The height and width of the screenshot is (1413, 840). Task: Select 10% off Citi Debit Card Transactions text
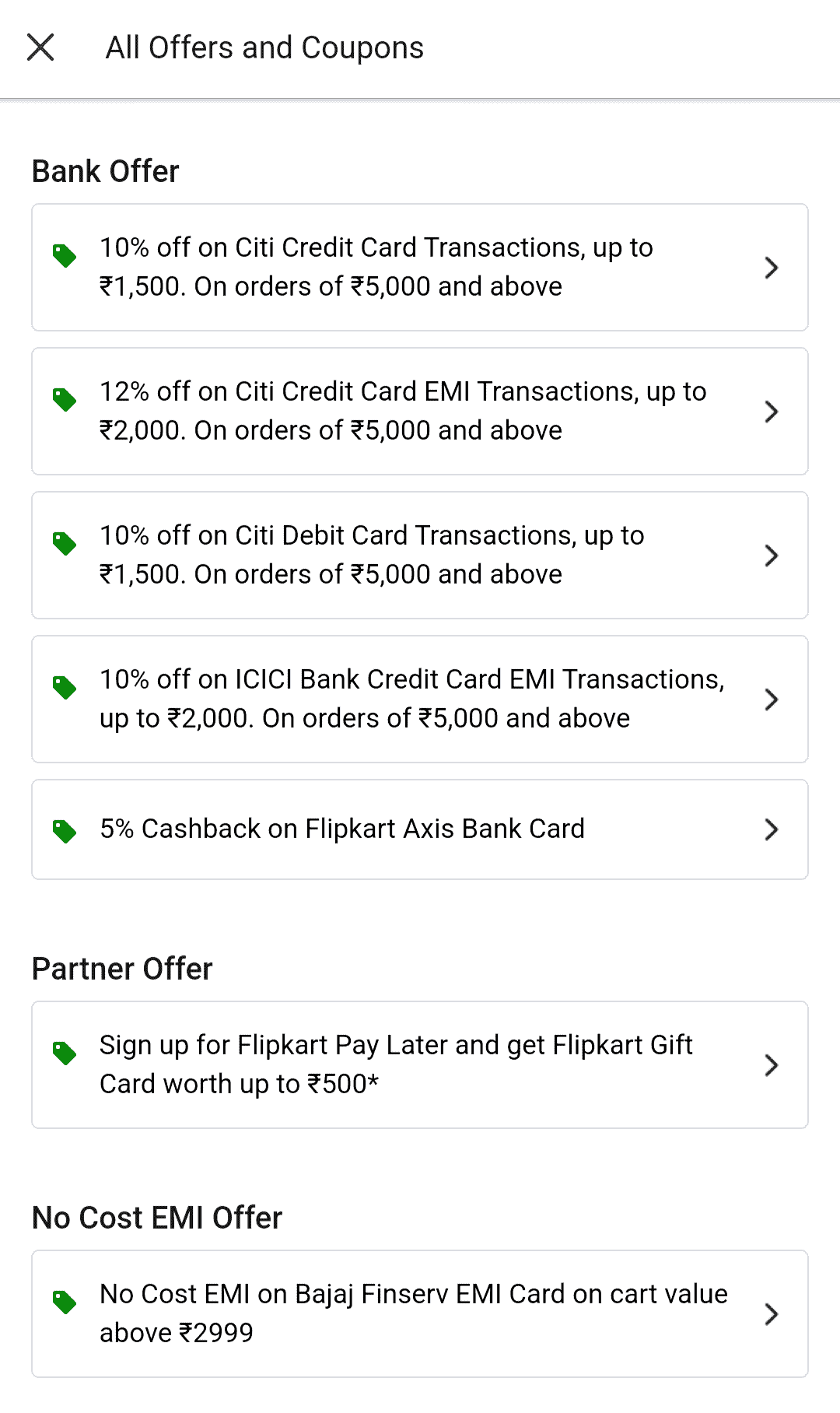pos(372,555)
